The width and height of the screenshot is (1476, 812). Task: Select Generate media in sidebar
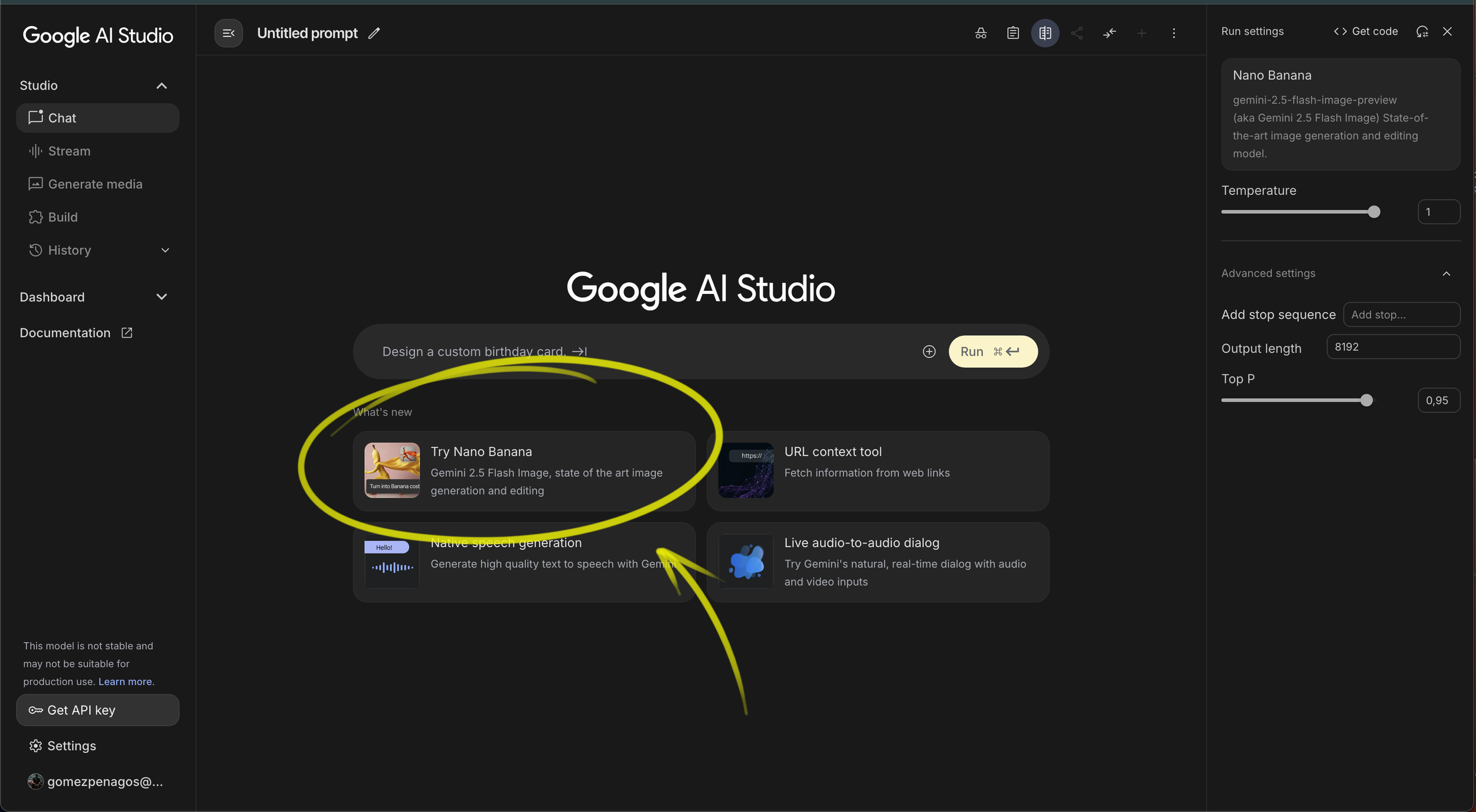point(95,184)
